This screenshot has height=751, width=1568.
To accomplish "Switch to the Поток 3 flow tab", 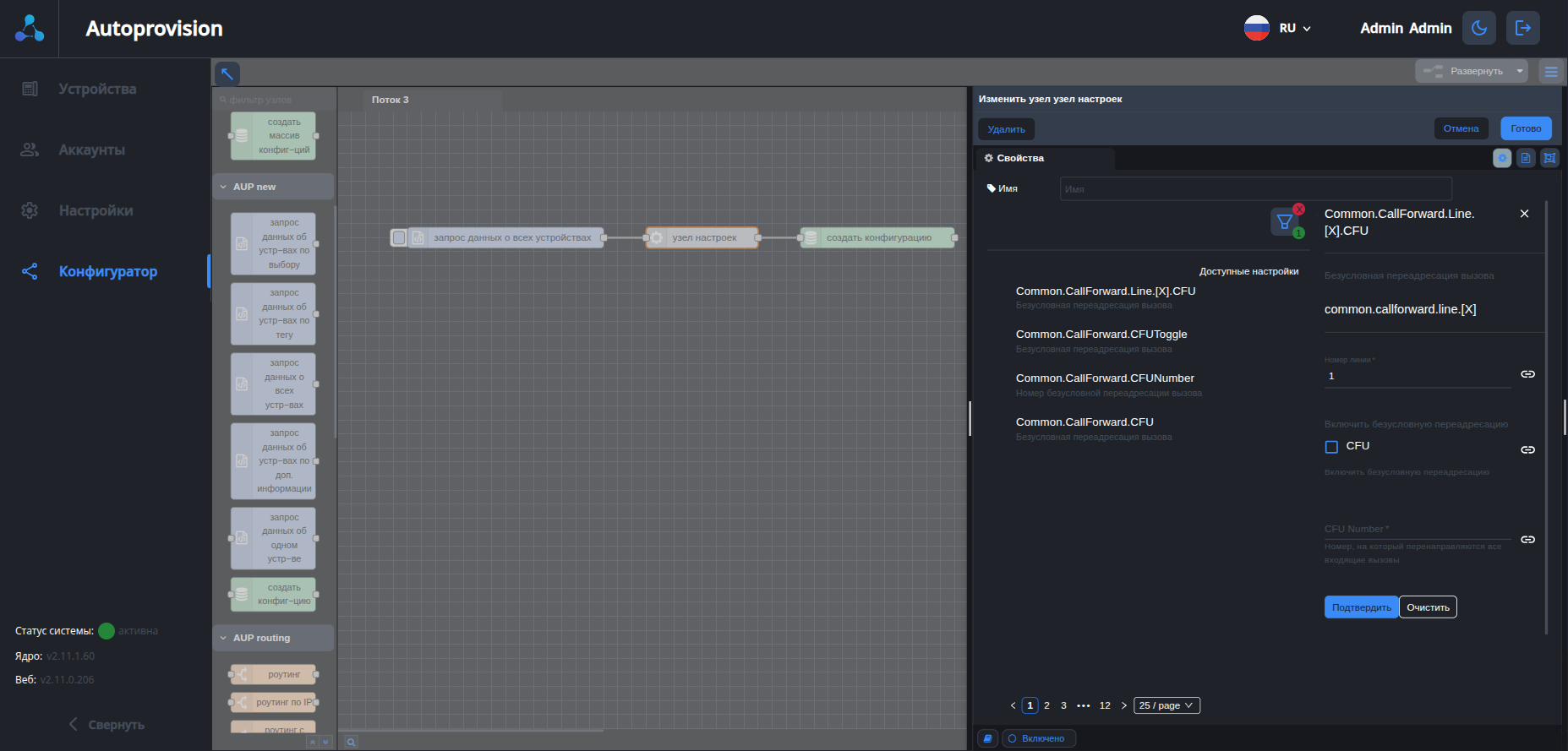I will click(390, 100).
